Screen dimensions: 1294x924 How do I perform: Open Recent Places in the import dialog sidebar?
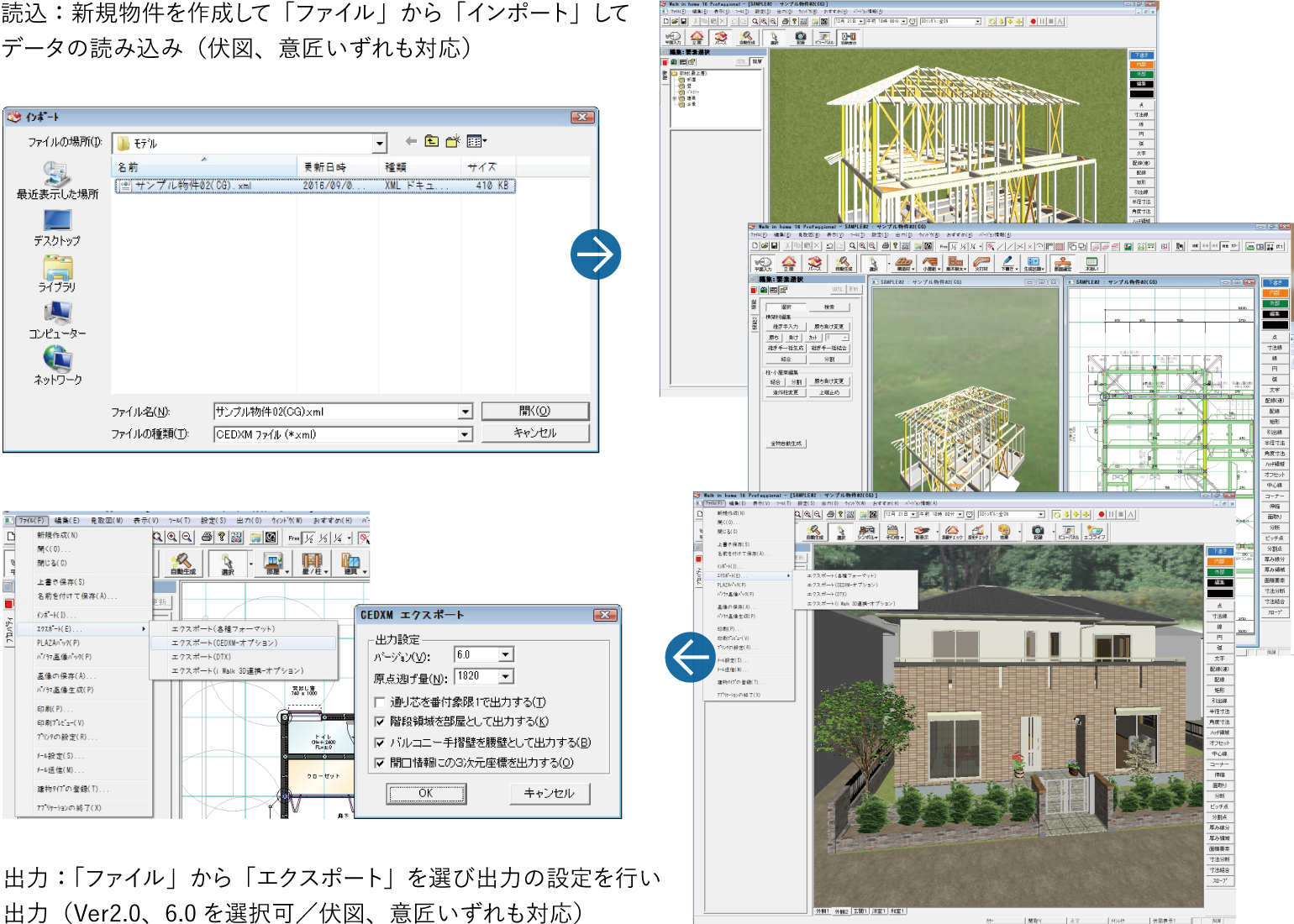coord(57,181)
